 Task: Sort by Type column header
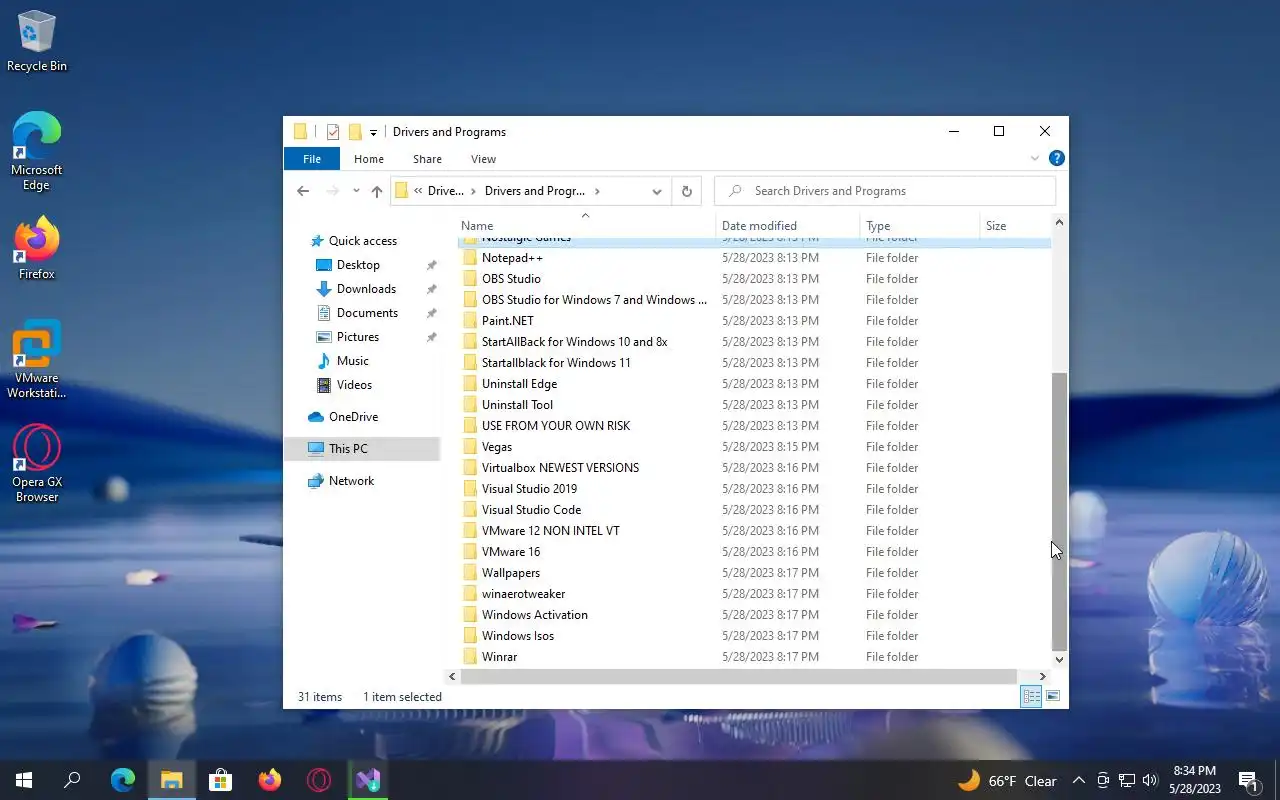[920, 226]
